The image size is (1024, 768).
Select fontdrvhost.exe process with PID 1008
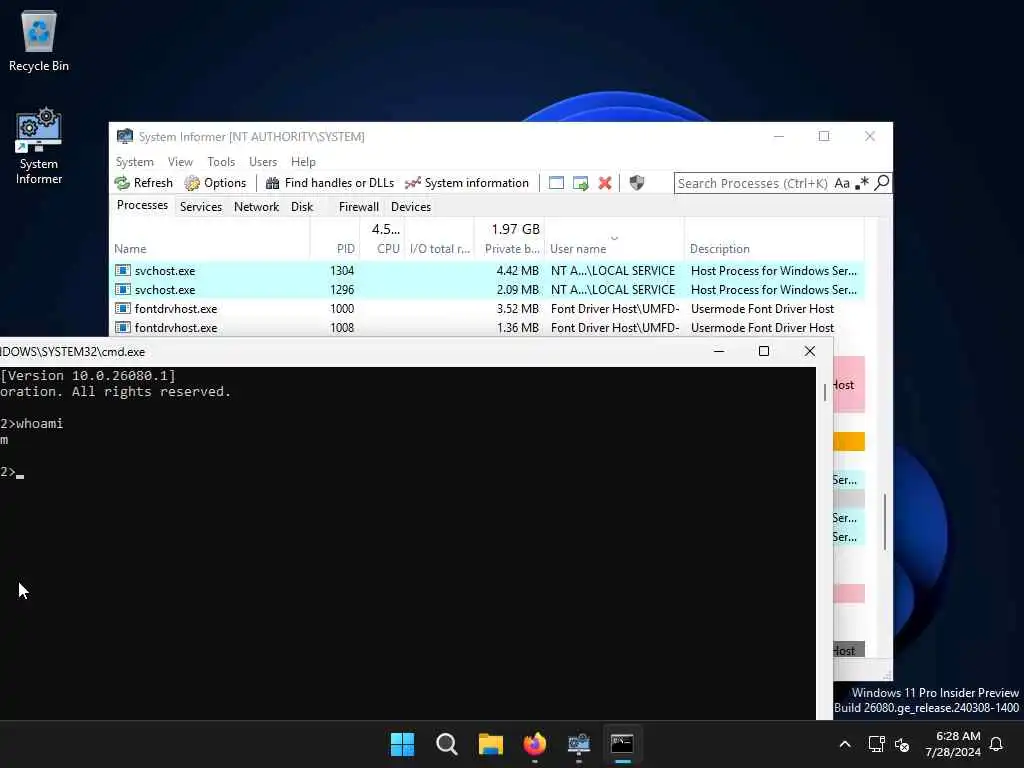[x=487, y=327]
